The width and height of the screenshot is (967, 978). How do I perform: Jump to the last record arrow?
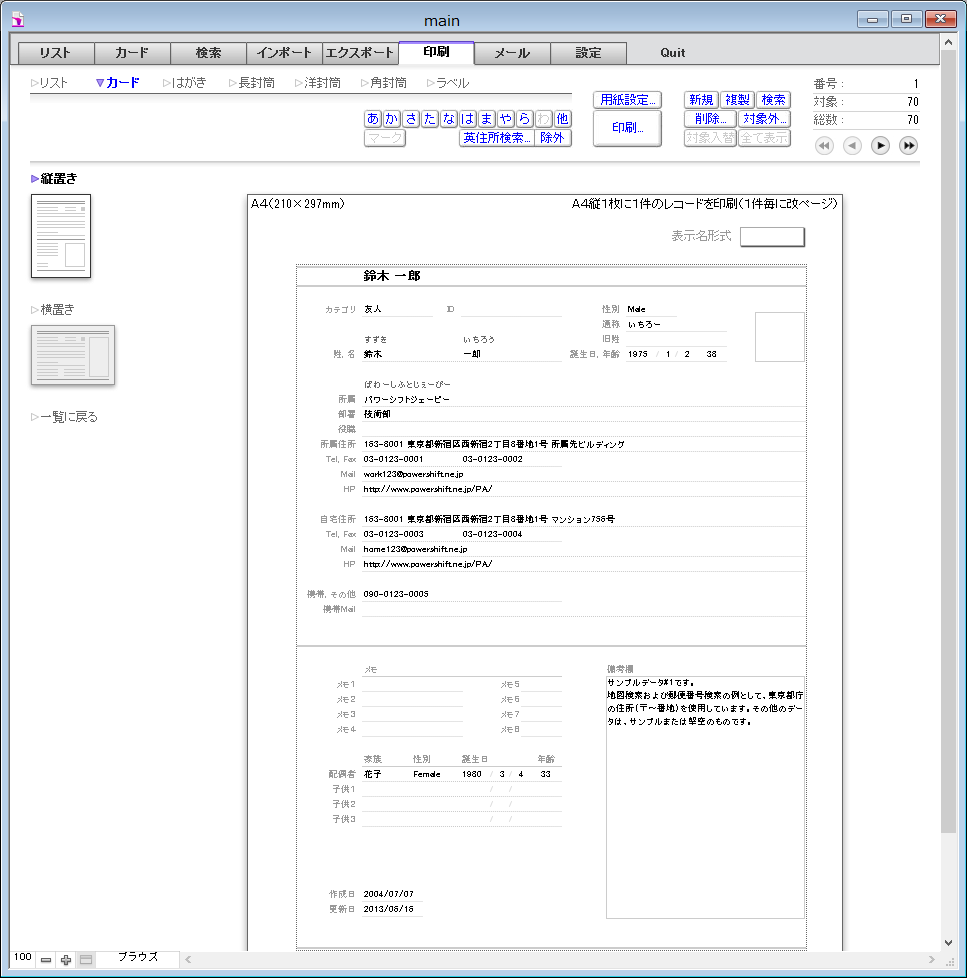(908, 146)
